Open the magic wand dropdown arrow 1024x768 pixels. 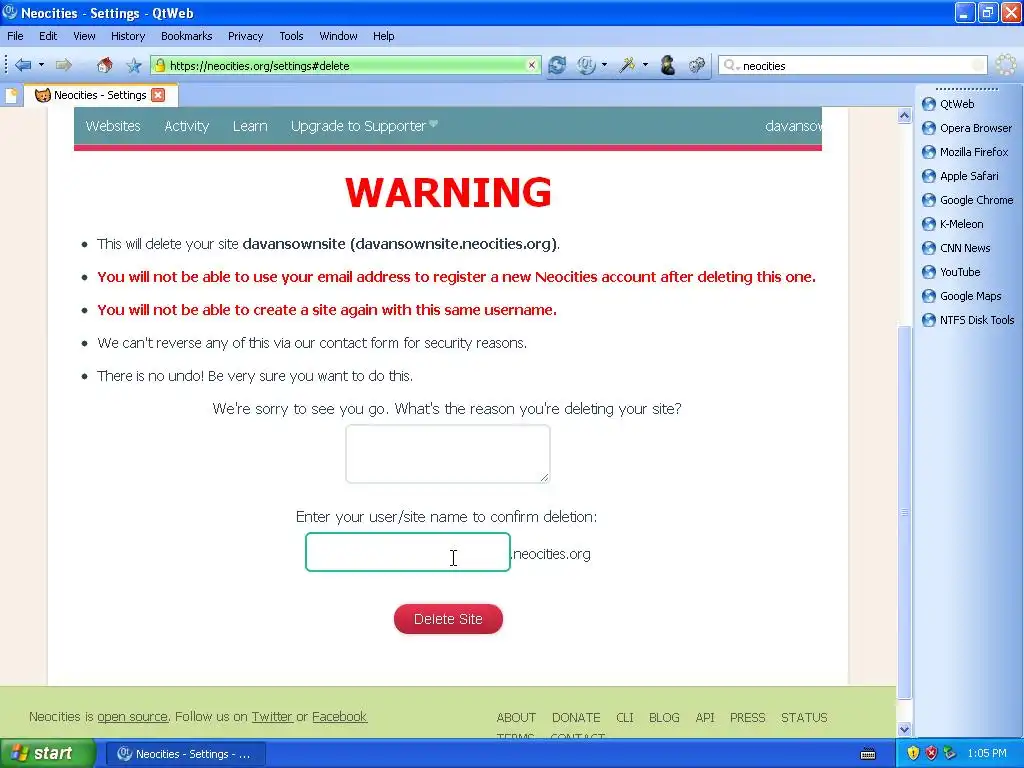click(x=645, y=65)
